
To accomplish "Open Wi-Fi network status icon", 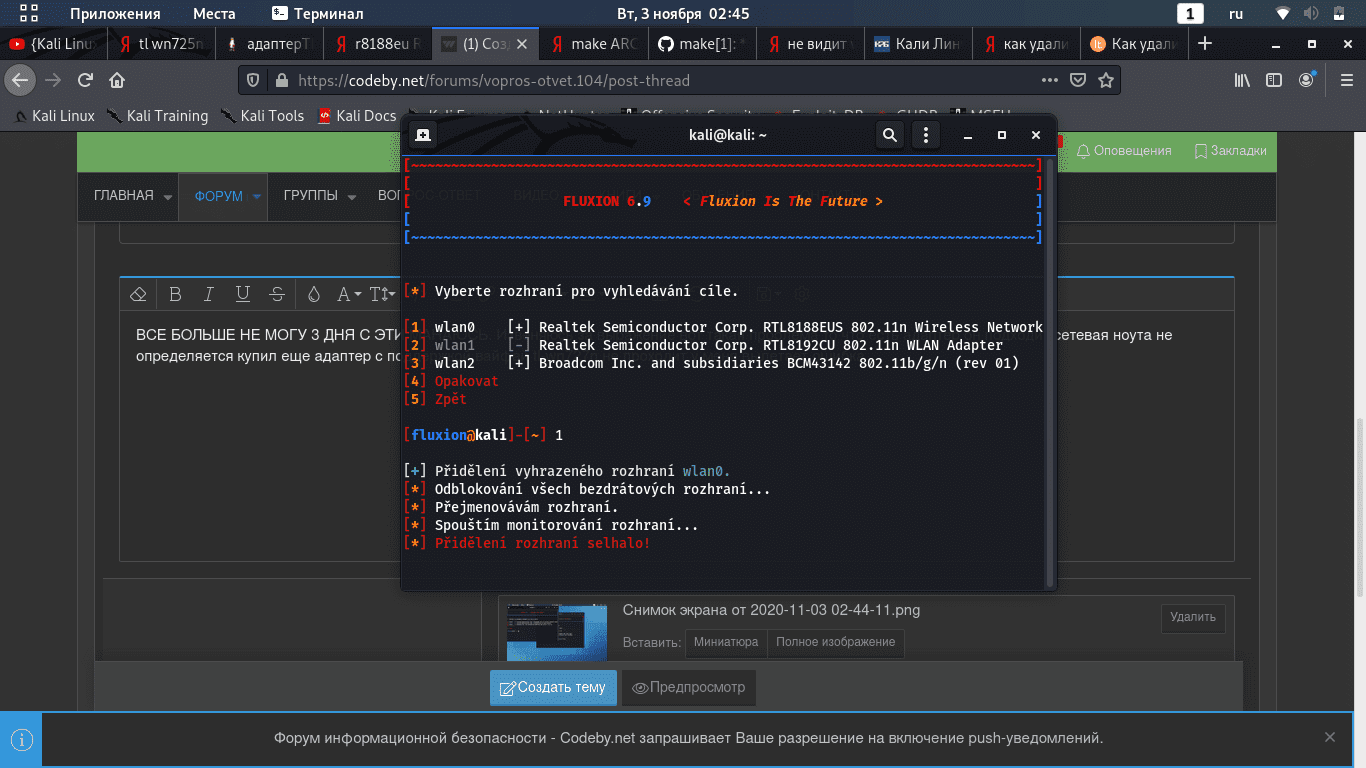I will coord(1283,14).
